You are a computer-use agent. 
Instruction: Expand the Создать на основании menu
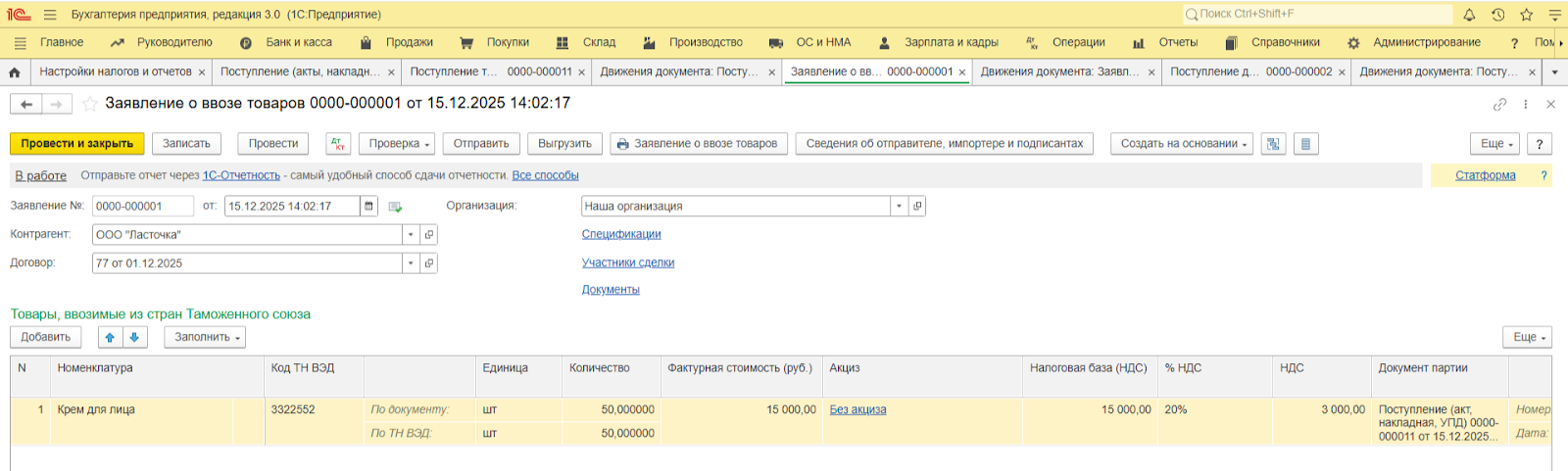(x=1184, y=144)
